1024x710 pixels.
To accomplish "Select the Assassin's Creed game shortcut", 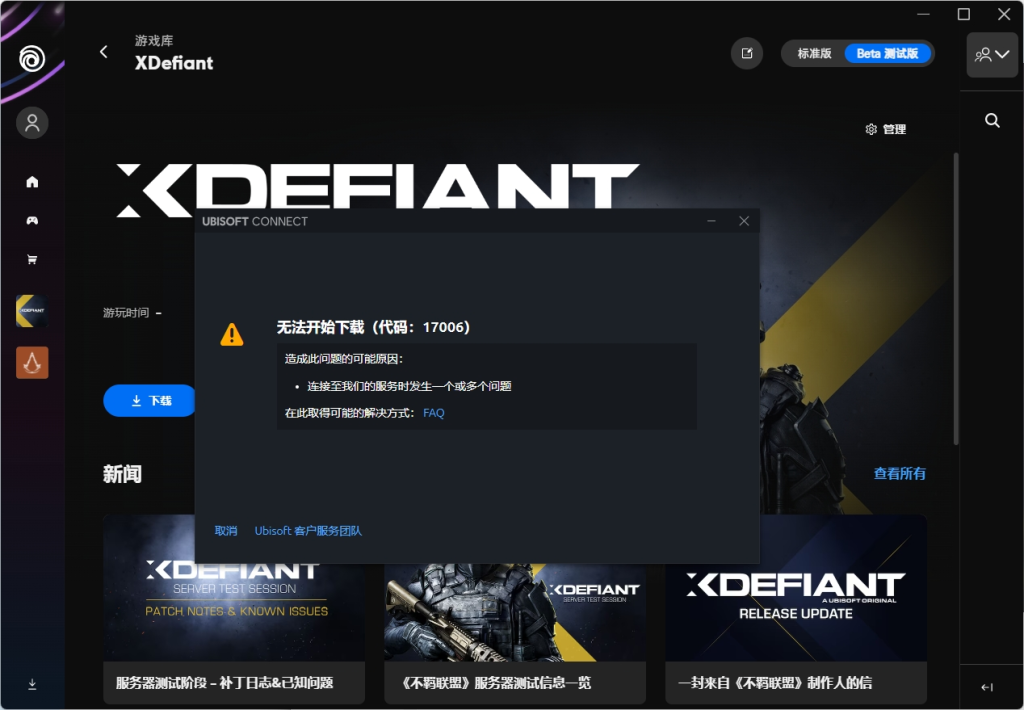I will (x=32, y=363).
